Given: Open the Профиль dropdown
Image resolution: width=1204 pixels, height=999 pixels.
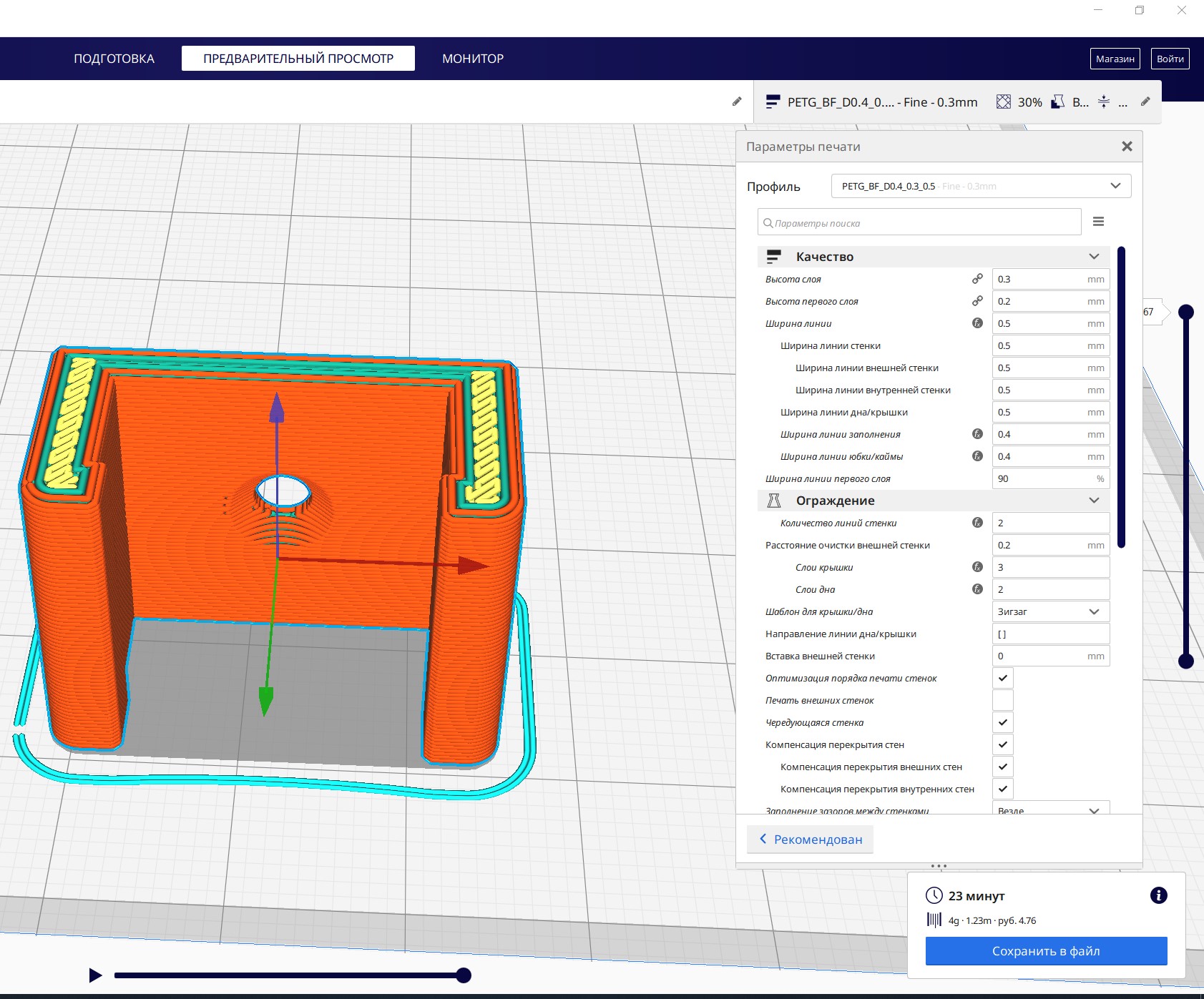Looking at the screenshot, I should pyautogui.click(x=981, y=186).
